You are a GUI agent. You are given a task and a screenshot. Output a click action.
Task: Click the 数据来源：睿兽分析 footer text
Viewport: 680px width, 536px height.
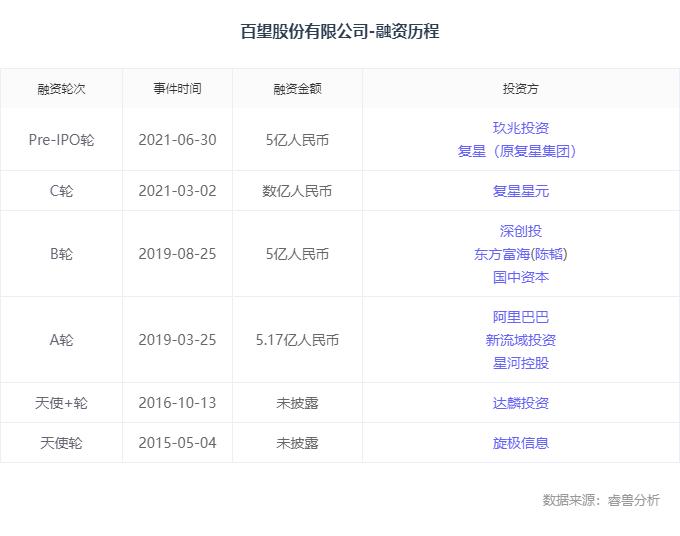[601, 500]
